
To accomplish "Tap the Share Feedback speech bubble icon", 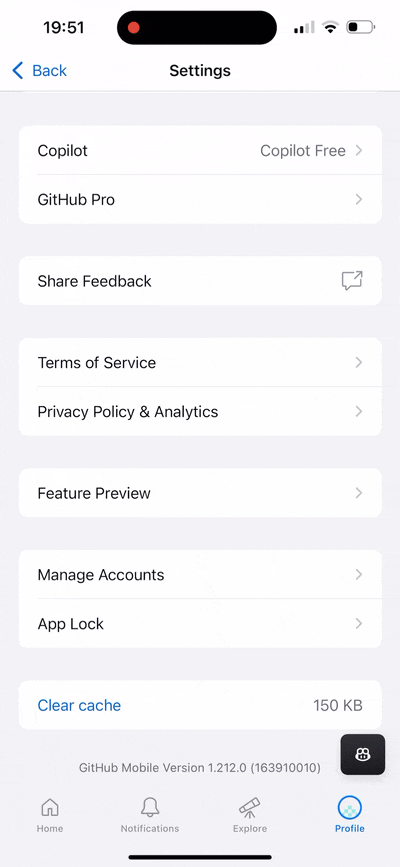I will pyautogui.click(x=352, y=280).
